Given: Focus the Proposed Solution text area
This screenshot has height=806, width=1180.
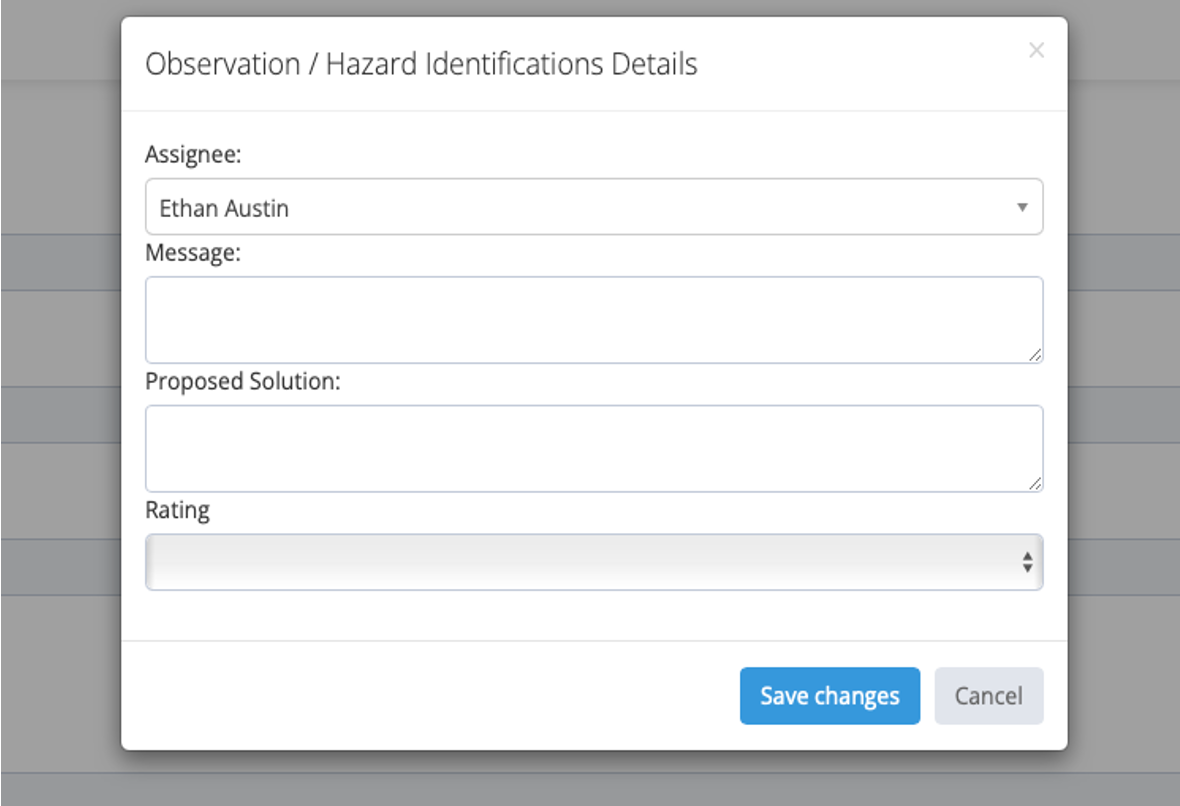Looking at the screenshot, I should 594,449.
